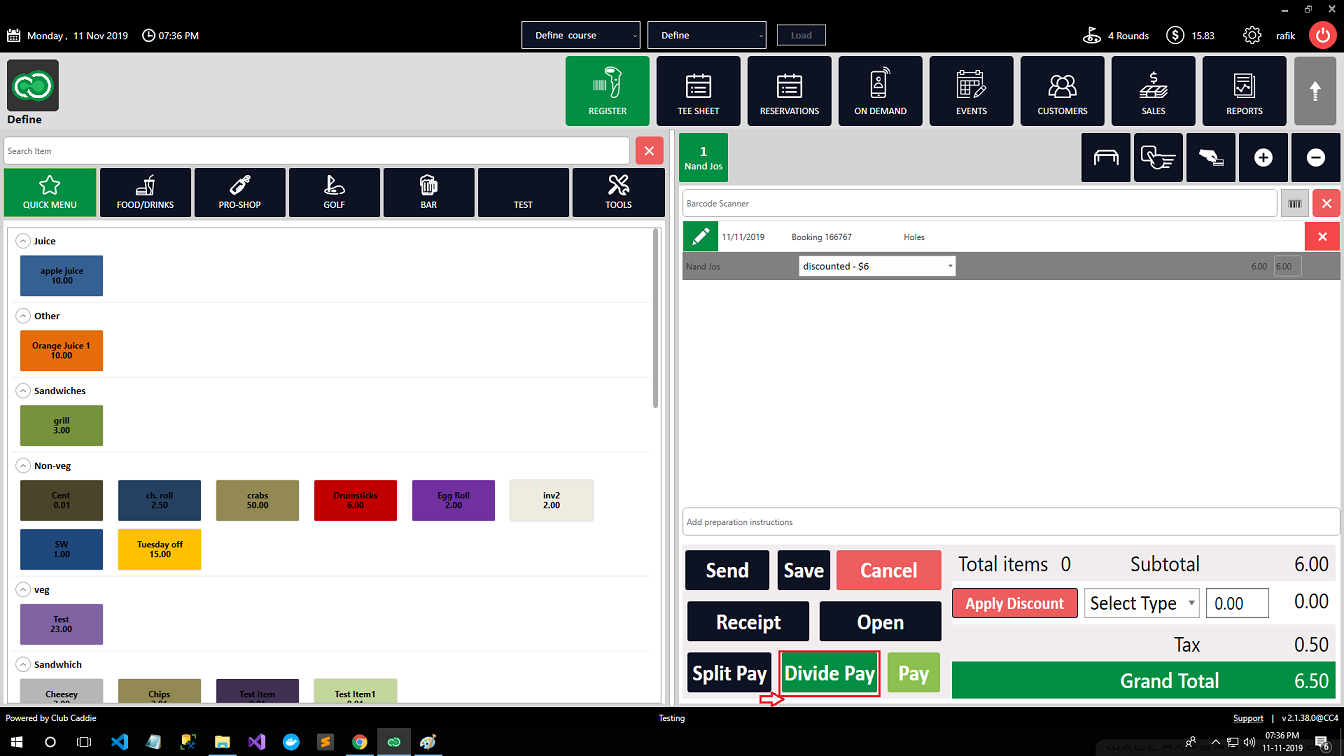
Task: Click the hand with card icon button
Action: [x=1211, y=158]
